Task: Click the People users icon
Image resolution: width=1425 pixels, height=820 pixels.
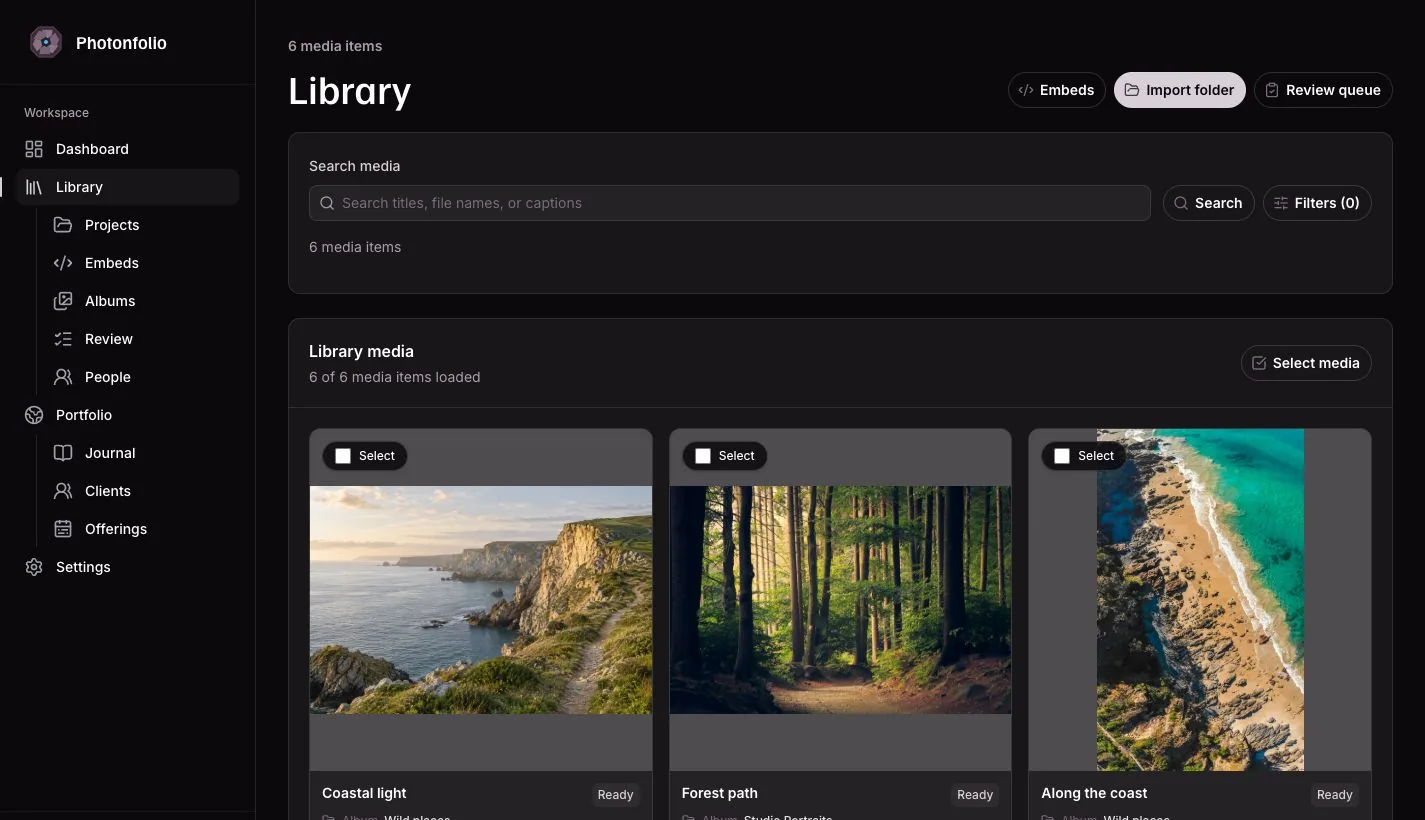Action: [63, 377]
